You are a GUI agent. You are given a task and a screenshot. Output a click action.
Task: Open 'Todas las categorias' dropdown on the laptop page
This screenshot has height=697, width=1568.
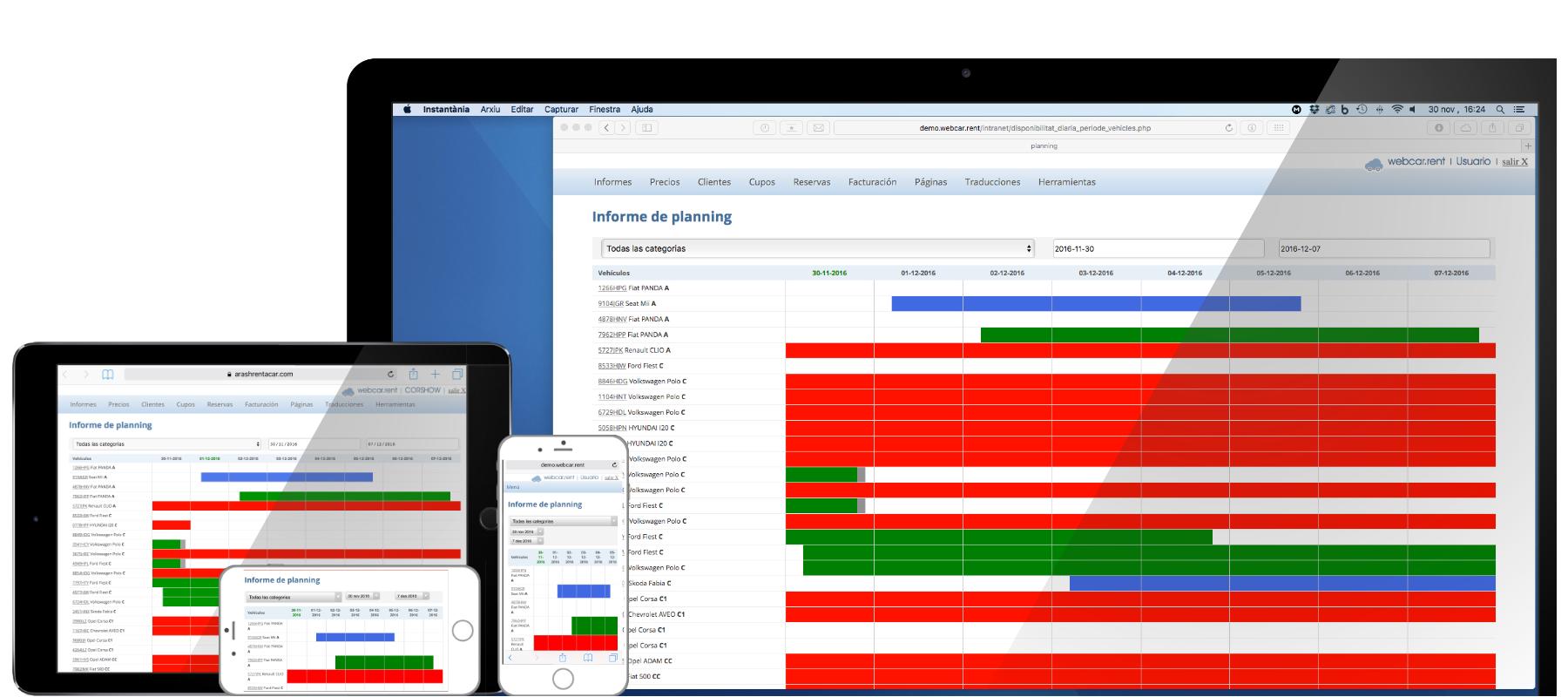(x=817, y=248)
